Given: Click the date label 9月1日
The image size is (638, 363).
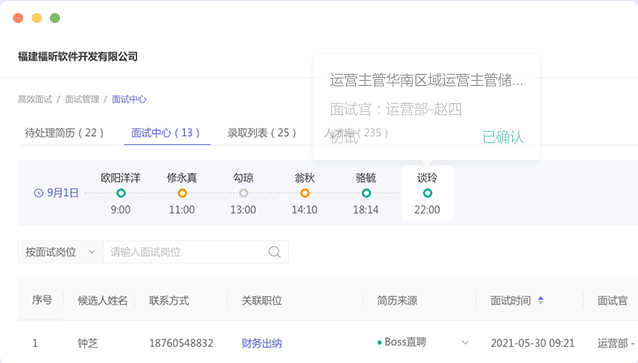Looking at the screenshot, I should point(63,193).
